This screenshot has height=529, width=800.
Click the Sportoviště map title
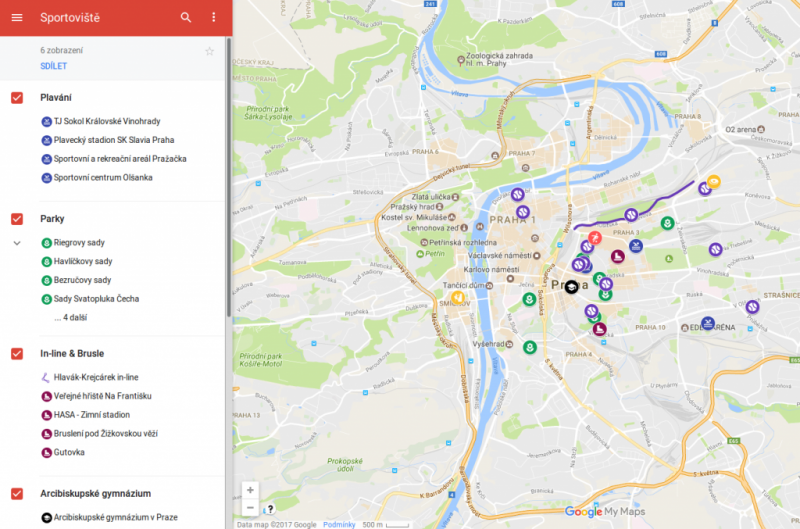click(70, 18)
